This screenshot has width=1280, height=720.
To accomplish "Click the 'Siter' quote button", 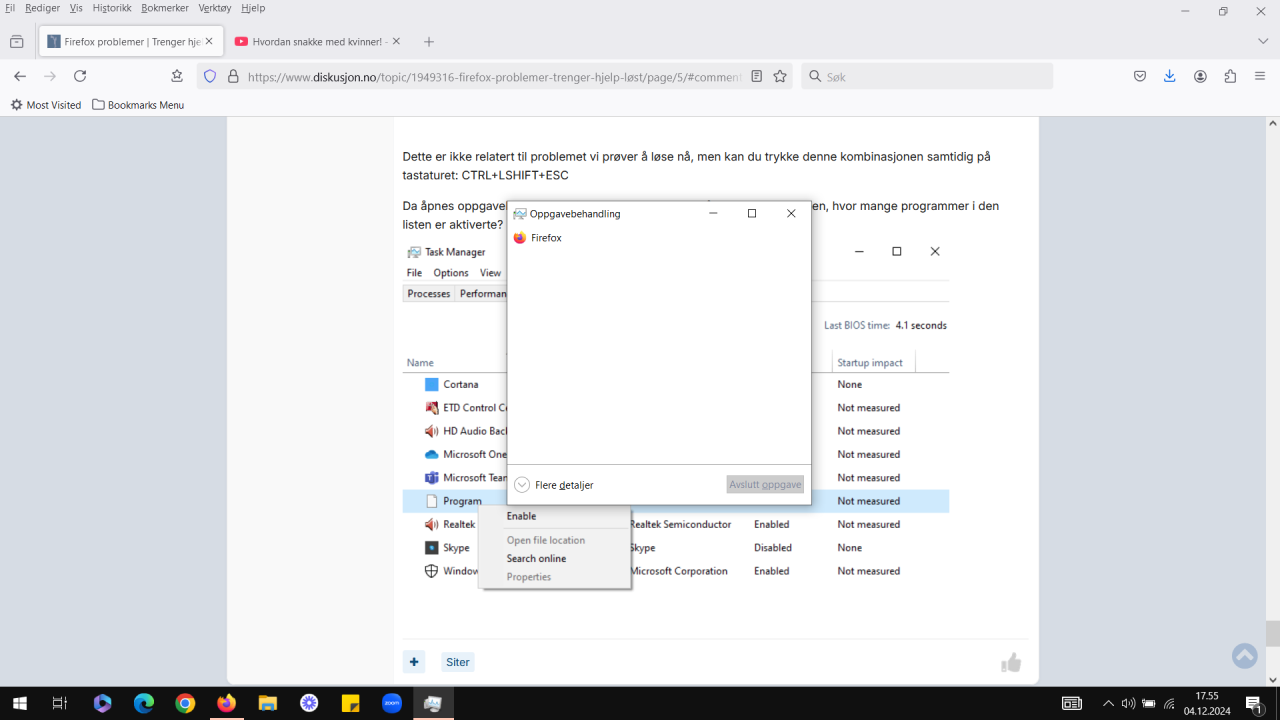I will 458,662.
